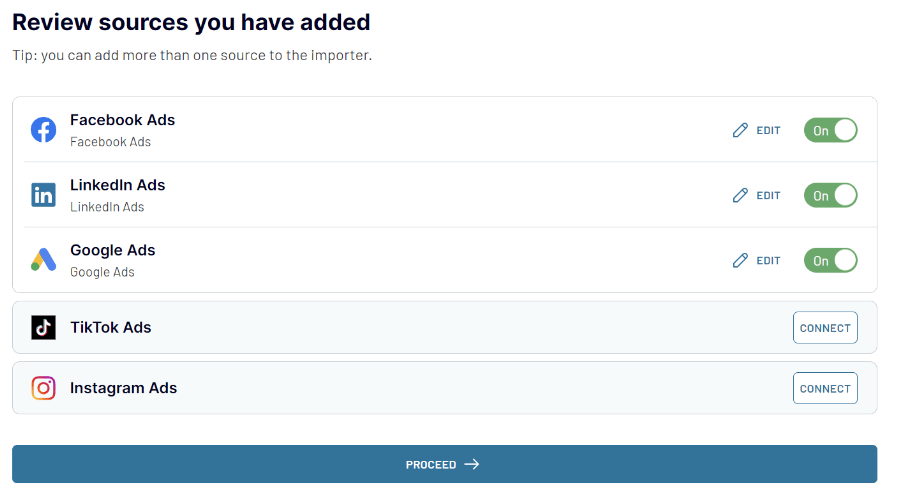Click the arrow on the Proceed button
The width and height of the screenshot is (897, 500).
pyautogui.click(x=472, y=464)
